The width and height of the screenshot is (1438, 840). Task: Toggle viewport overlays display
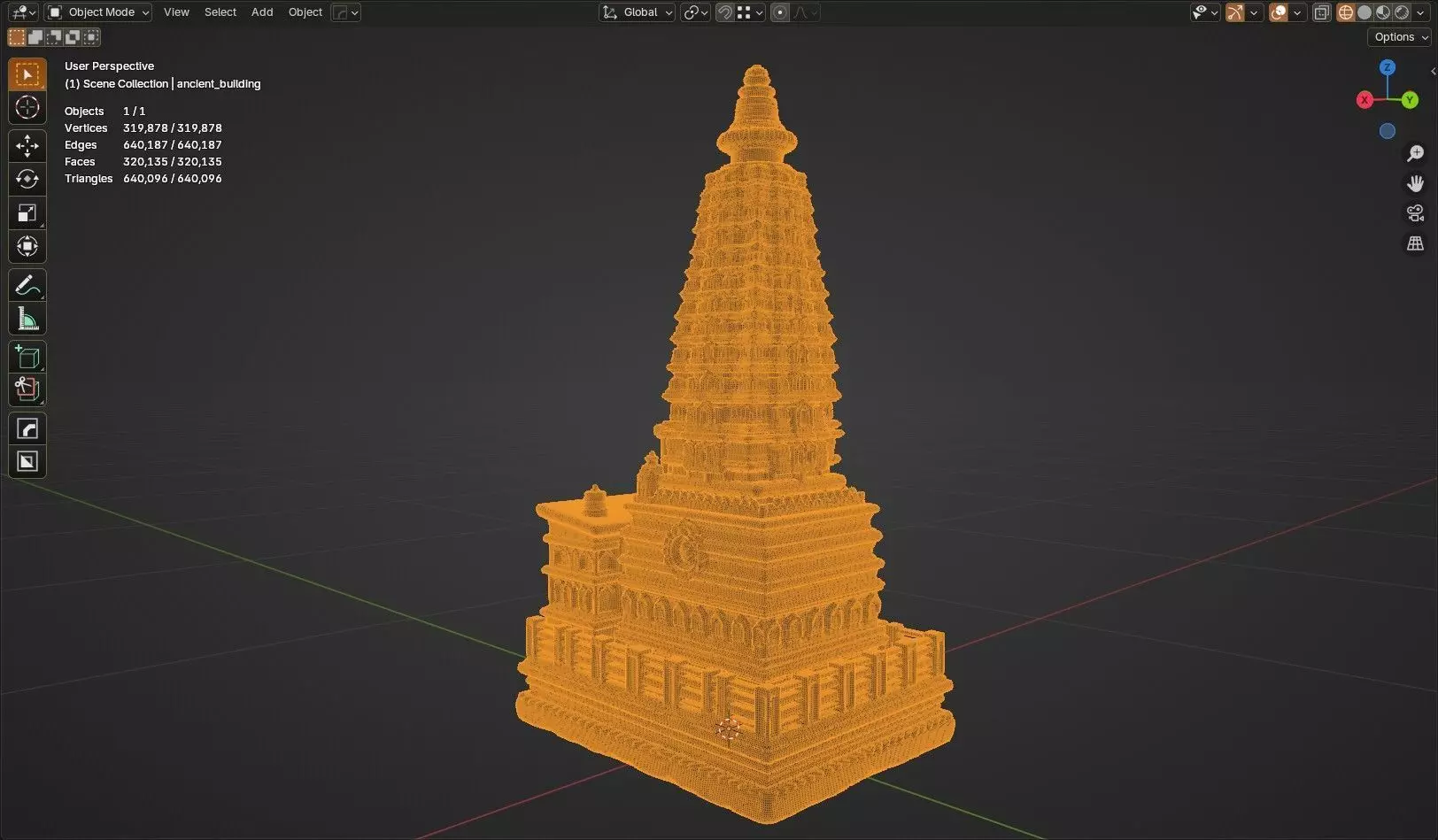[x=1279, y=12]
